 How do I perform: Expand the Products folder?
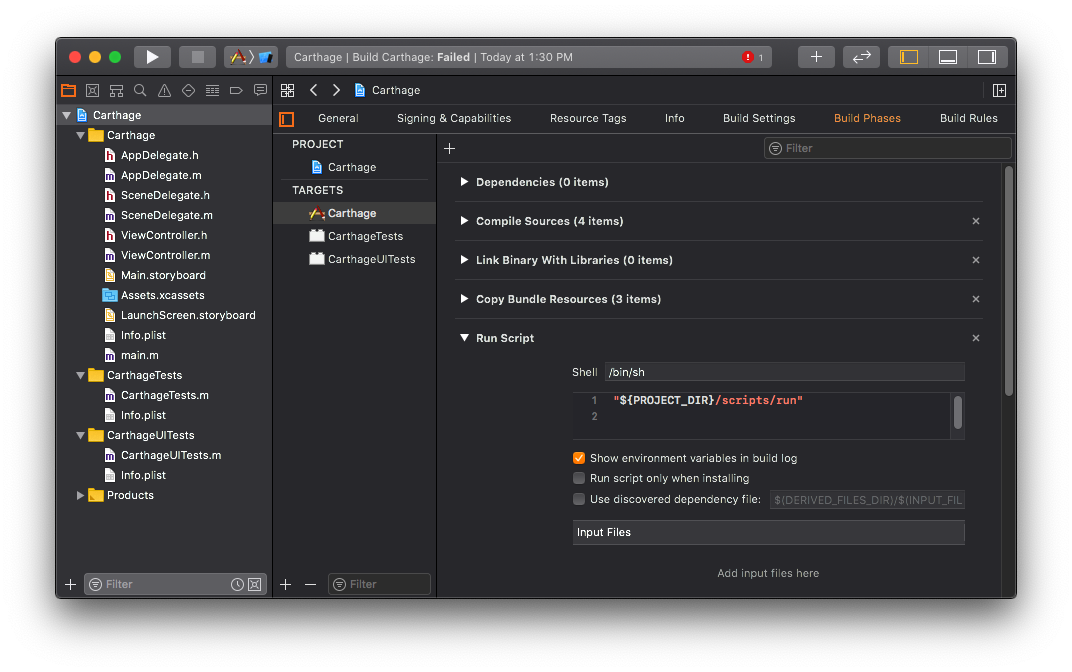[x=80, y=495]
